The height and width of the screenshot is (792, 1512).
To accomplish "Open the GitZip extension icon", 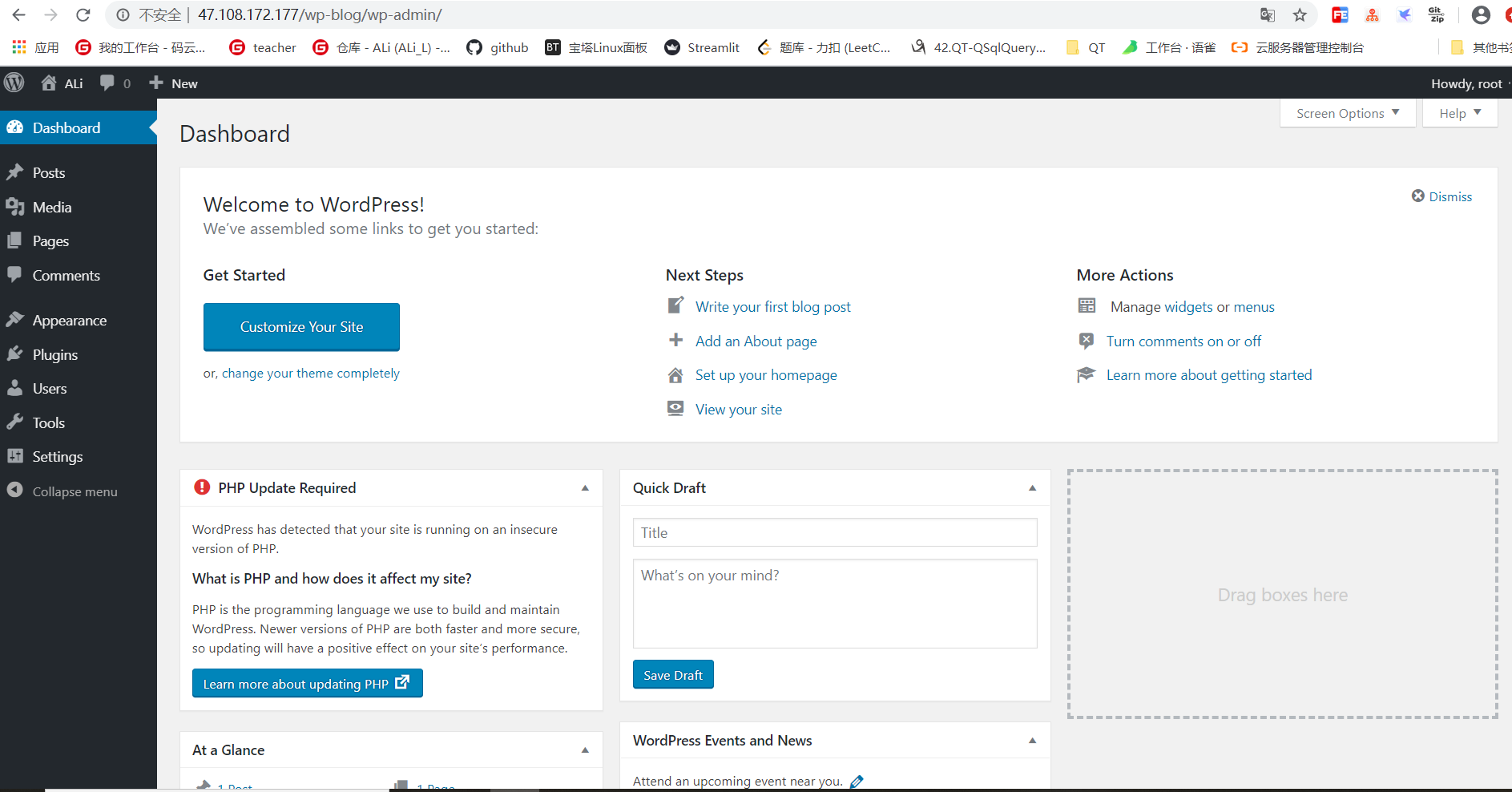I will pyautogui.click(x=1436, y=15).
